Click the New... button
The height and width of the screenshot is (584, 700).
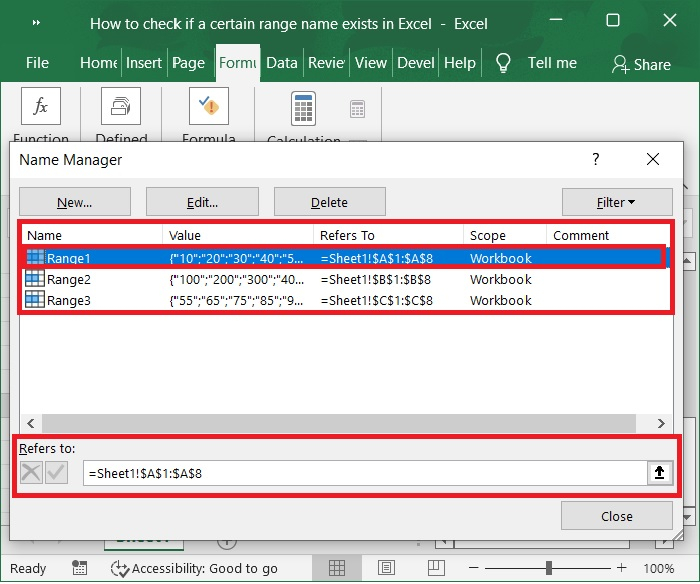coord(75,202)
